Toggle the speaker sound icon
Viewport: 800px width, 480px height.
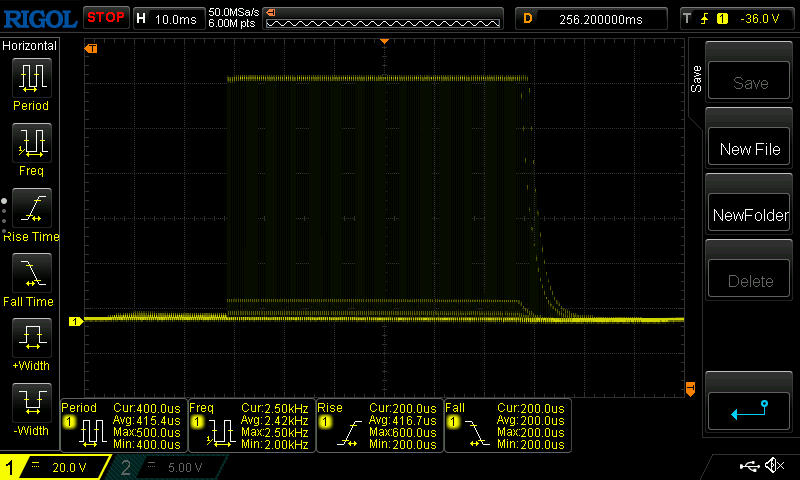774,466
